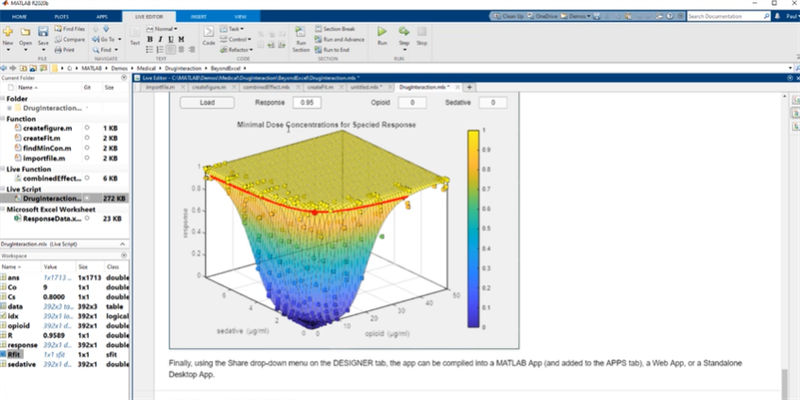Image resolution: width=800 pixels, height=400 pixels.
Task: Select right text alignment
Action: (x=192, y=49)
